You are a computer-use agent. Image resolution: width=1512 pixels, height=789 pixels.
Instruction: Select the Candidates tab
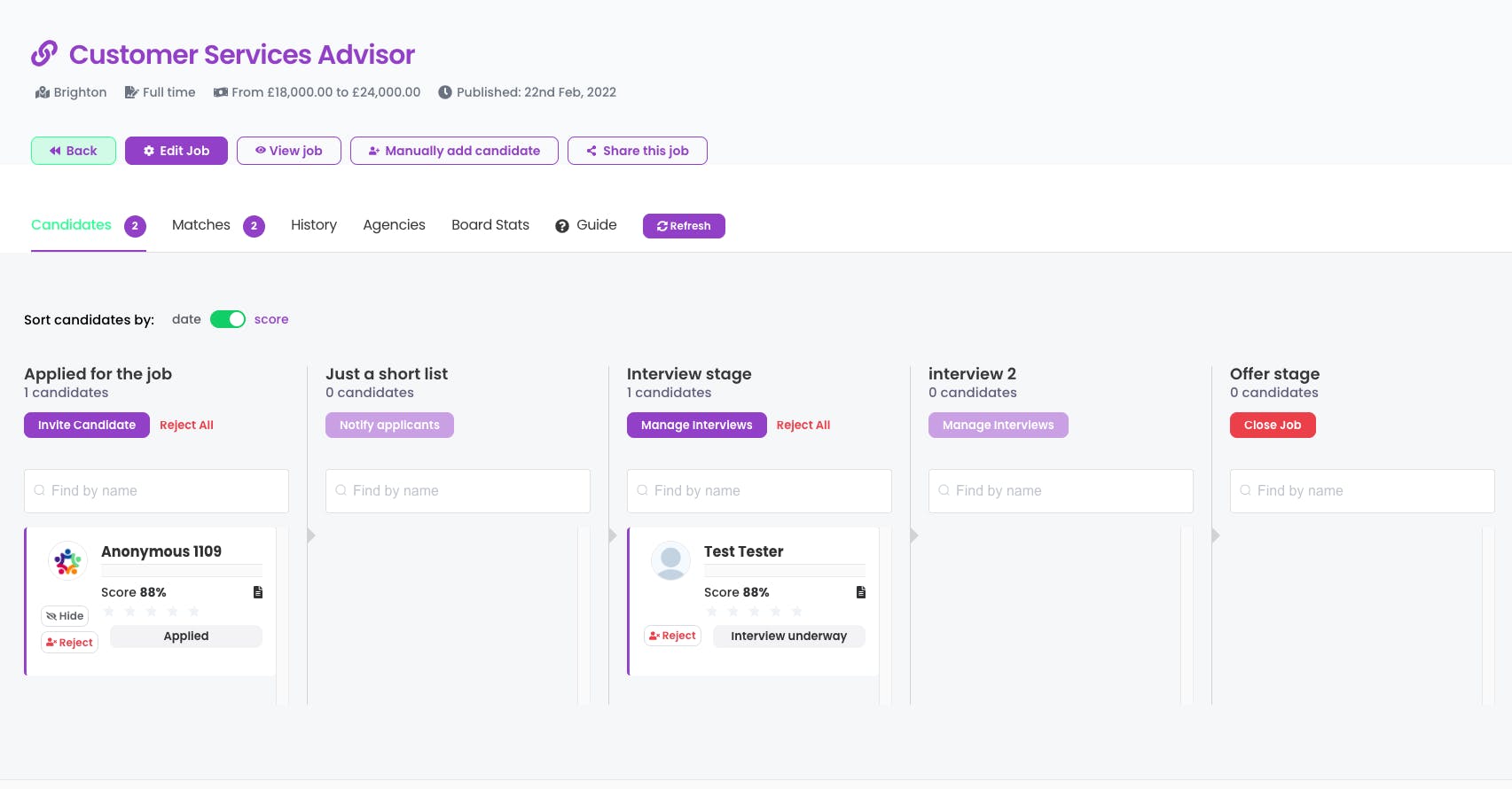tap(89, 225)
